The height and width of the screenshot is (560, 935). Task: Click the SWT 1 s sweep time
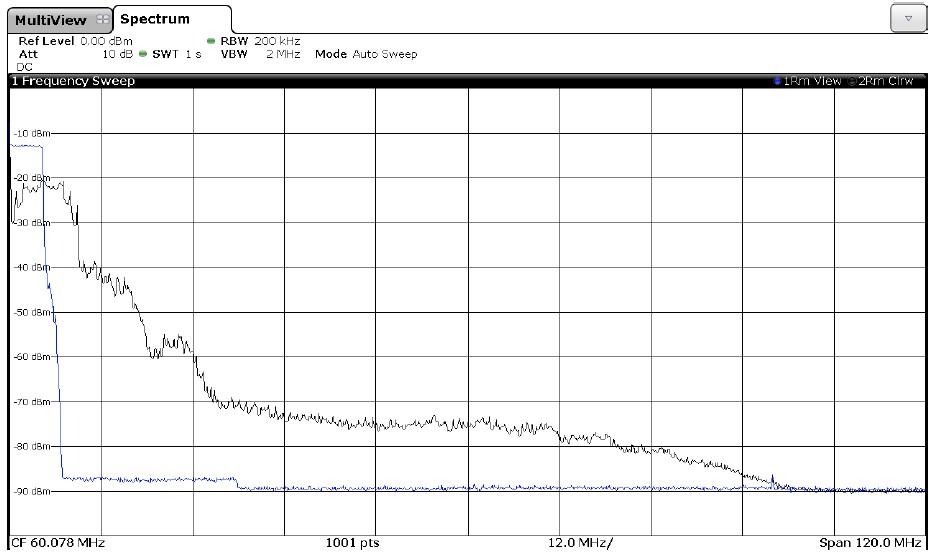[176, 54]
